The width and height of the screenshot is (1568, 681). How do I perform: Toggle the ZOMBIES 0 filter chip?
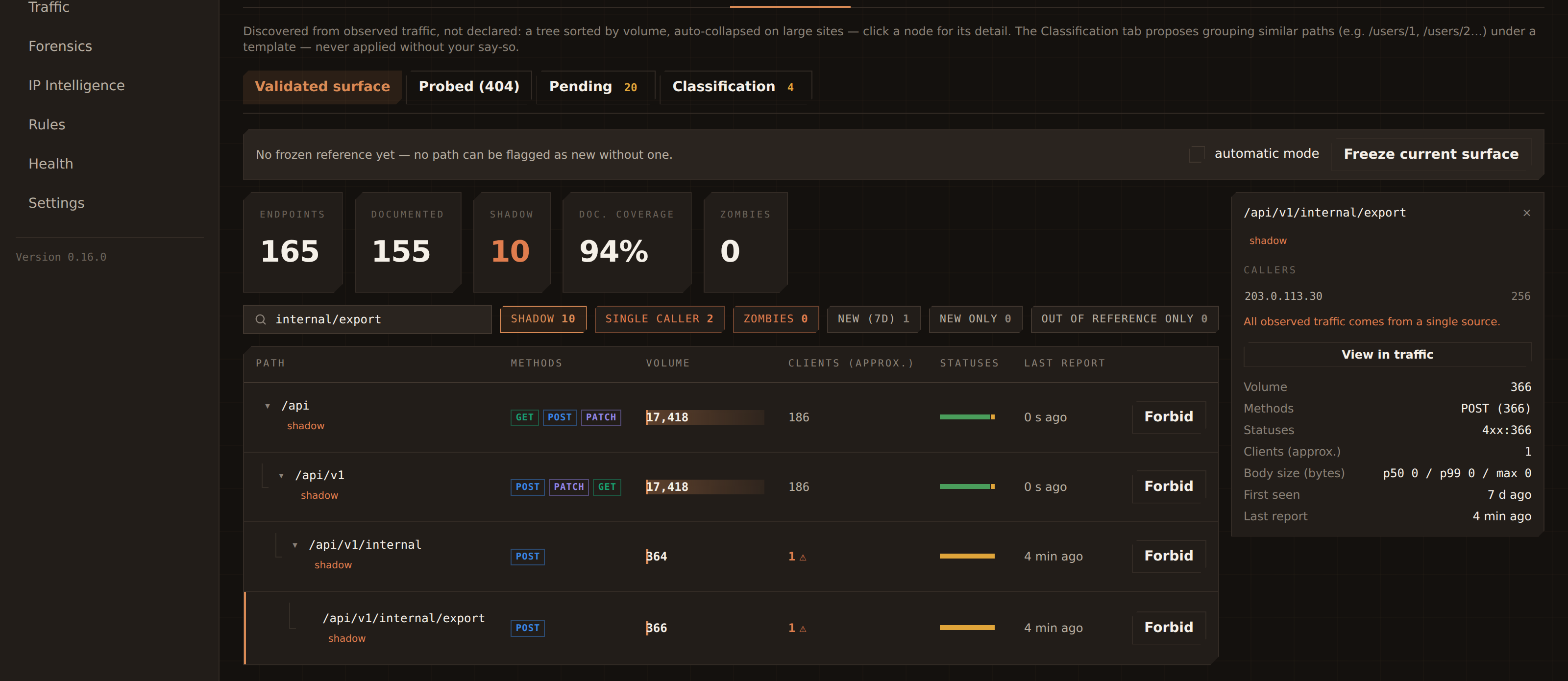point(776,319)
